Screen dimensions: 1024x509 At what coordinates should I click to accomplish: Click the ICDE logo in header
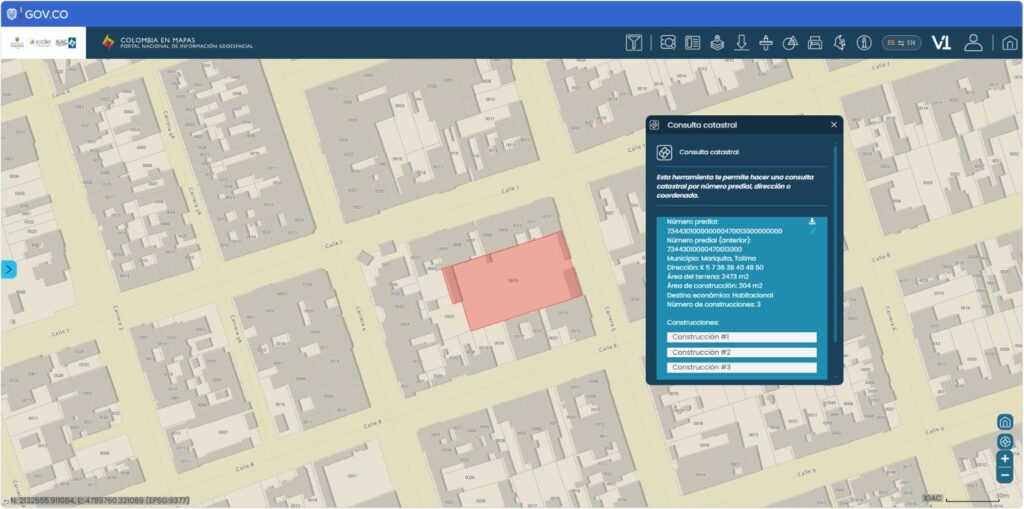pos(40,42)
